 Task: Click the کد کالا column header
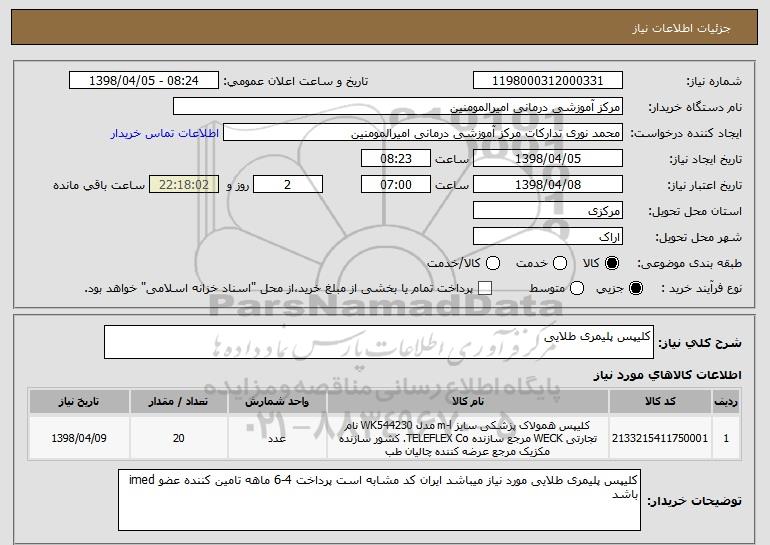tap(660, 402)
